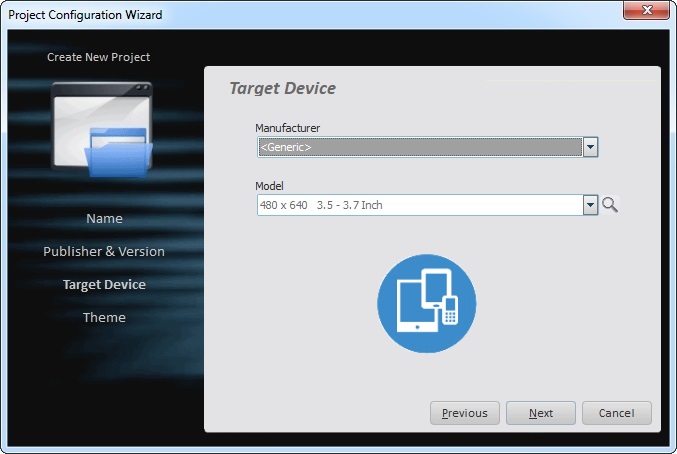Go to the Name wizard step
The width and height of the screenshot is (677, 454).
coord(104,218)
